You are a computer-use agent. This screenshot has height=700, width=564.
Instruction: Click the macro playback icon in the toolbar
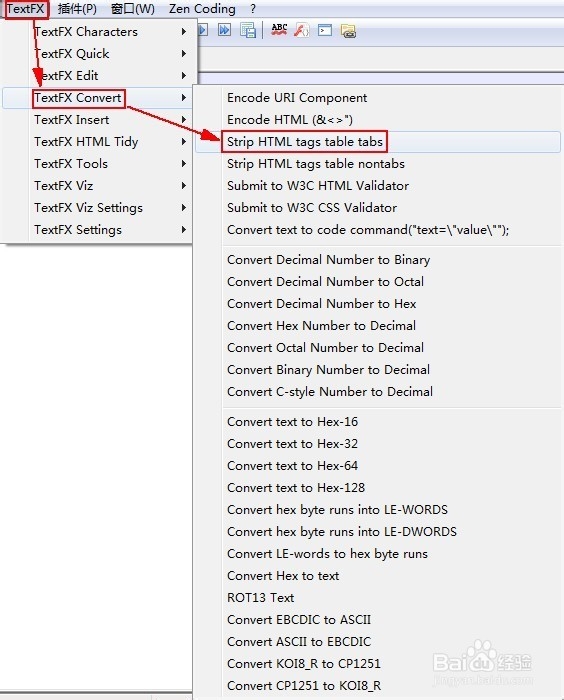(x=203, y=30)
